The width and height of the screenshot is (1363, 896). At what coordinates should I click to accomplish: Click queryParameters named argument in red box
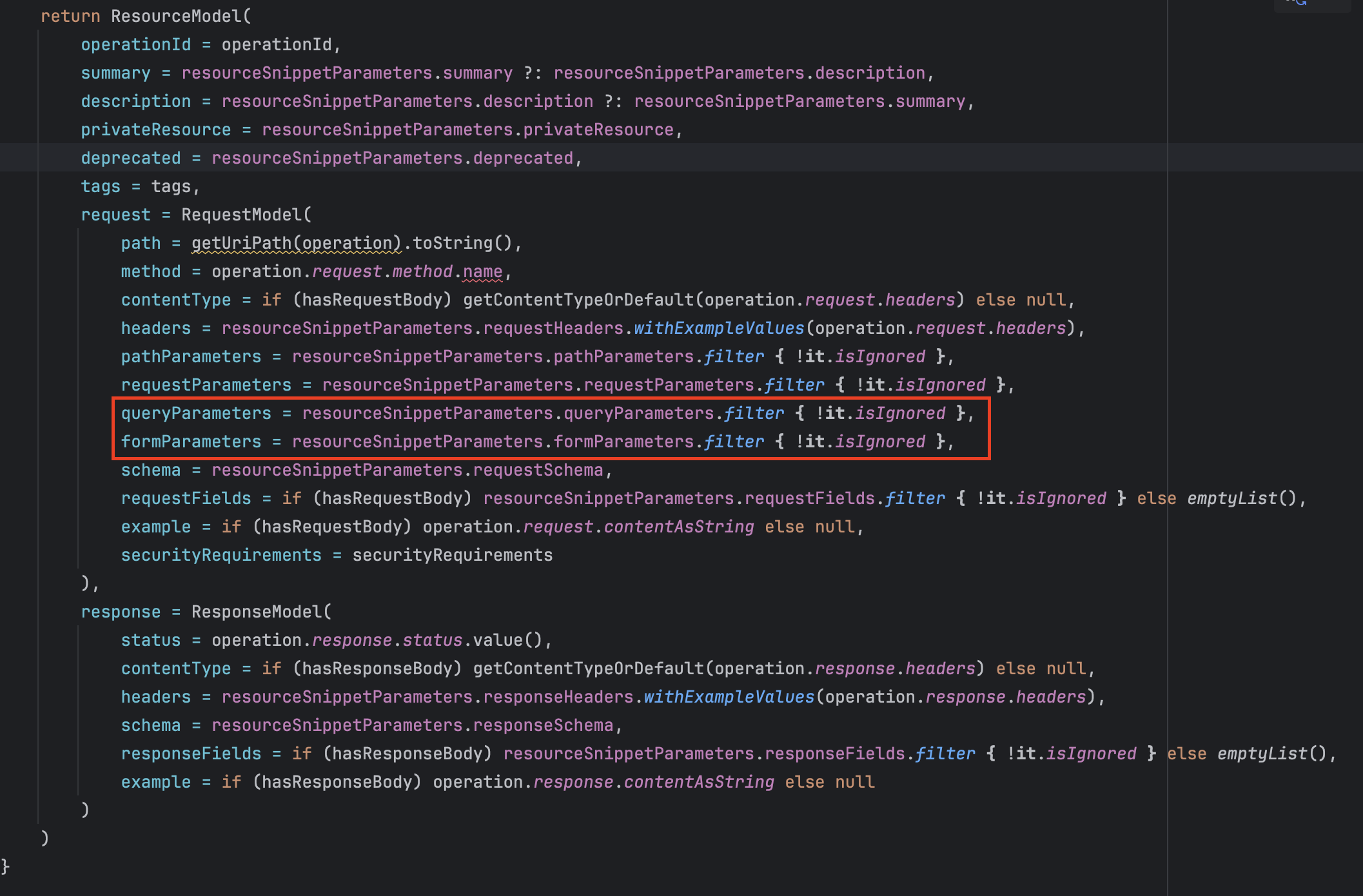pos(196,413)
